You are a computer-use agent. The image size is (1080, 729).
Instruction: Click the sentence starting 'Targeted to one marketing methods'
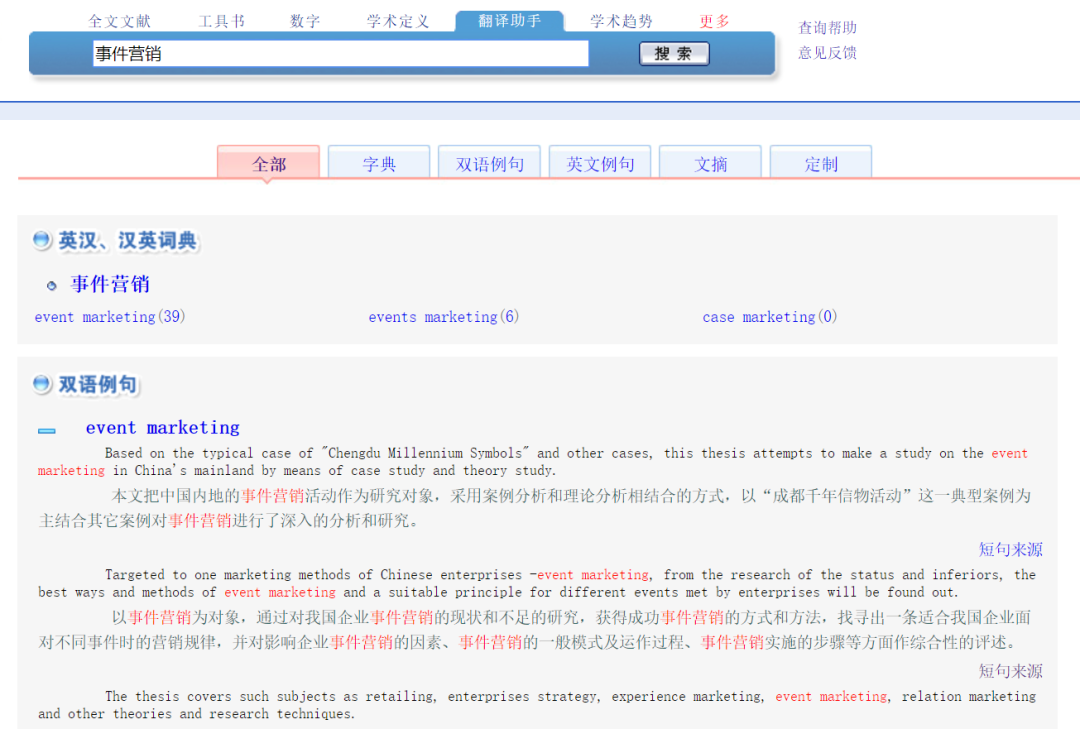(537, 583)
